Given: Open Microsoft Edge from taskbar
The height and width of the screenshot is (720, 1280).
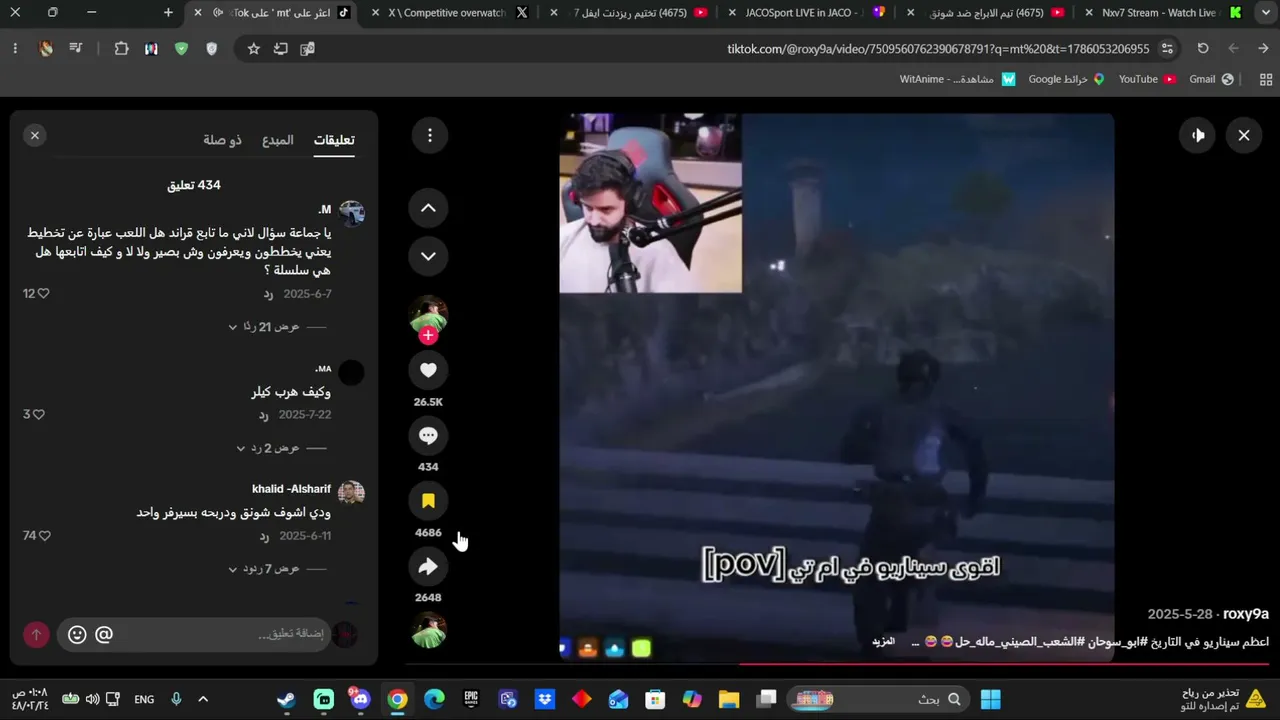Looking at the screenshot, I should coord(434,699).
